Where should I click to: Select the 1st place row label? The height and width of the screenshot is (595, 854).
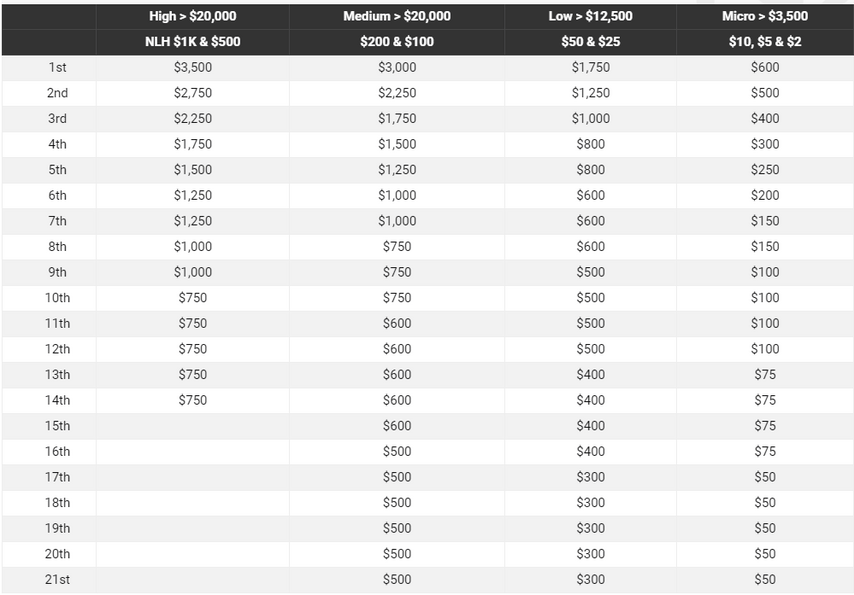(57, 68)
